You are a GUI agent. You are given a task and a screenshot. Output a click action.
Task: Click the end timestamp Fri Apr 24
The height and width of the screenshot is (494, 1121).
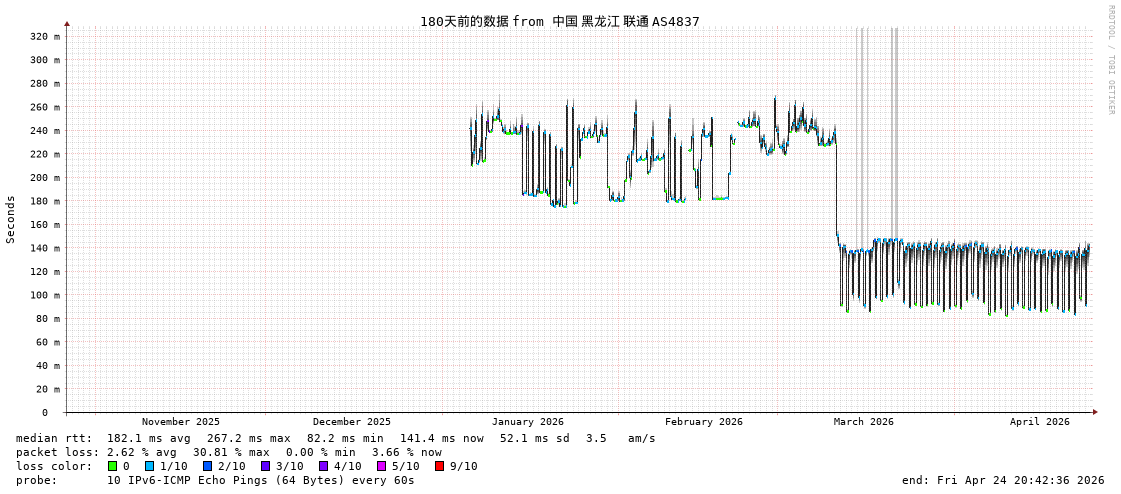(1003, 480)
